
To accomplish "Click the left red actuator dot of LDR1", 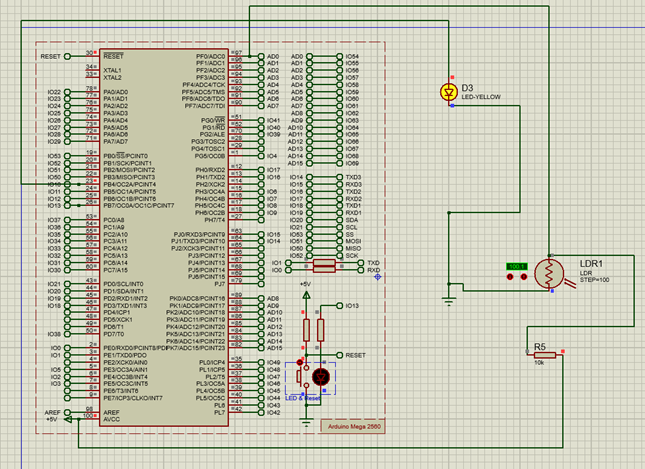I will click(x=511, y=278).
